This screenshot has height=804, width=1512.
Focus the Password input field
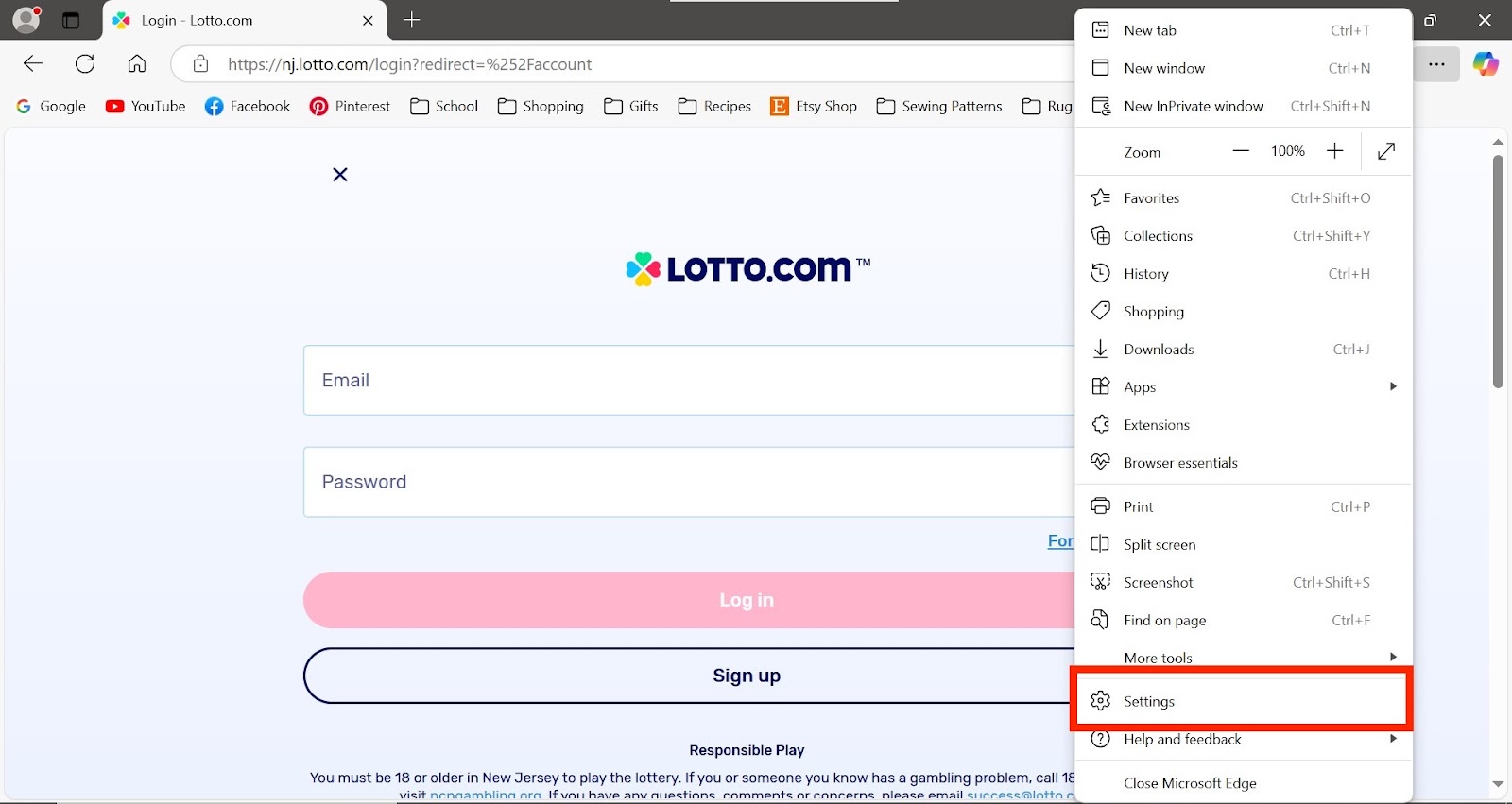[x=689, y=482]
